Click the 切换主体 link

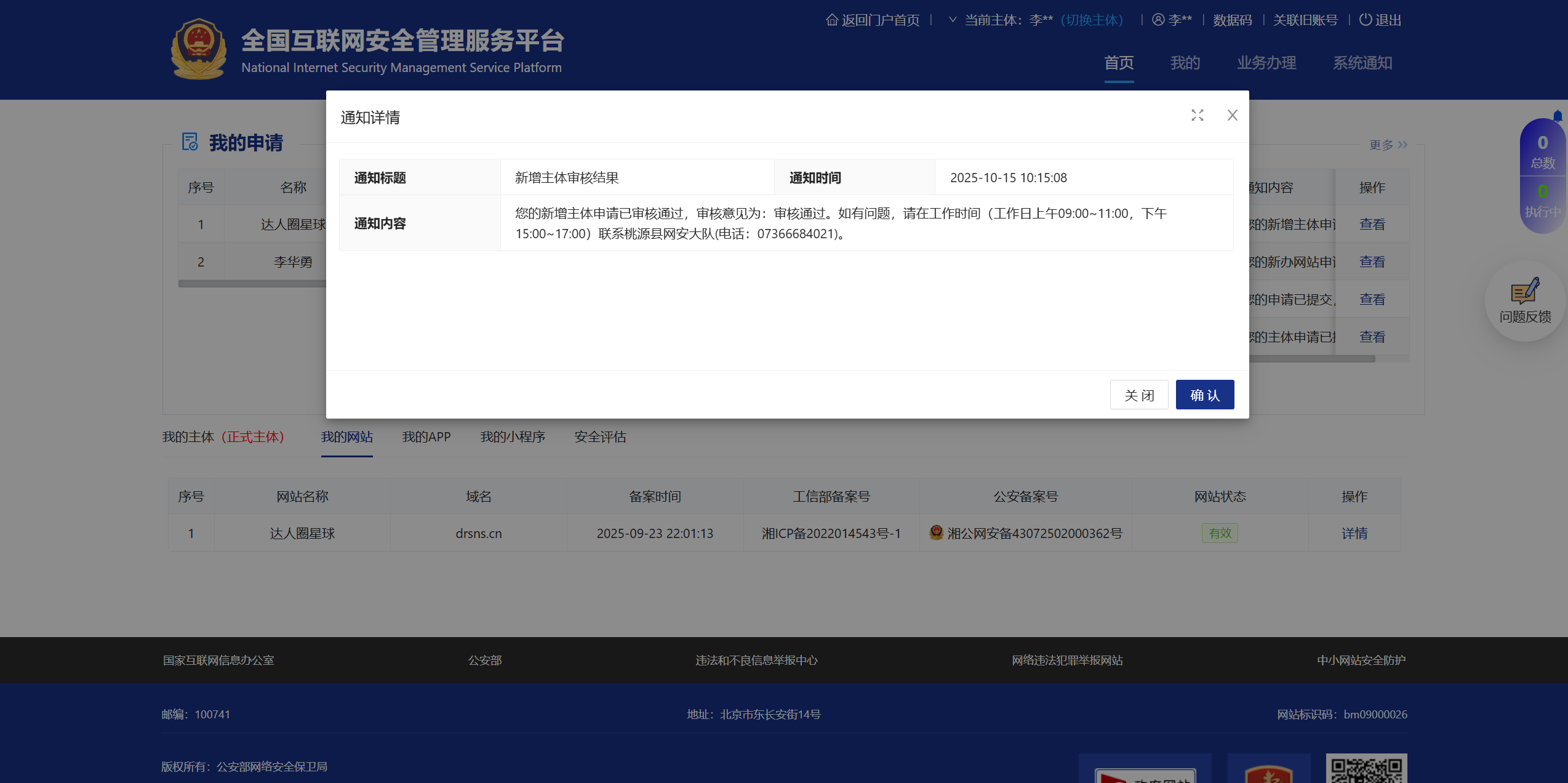[x=1092, y=20]
